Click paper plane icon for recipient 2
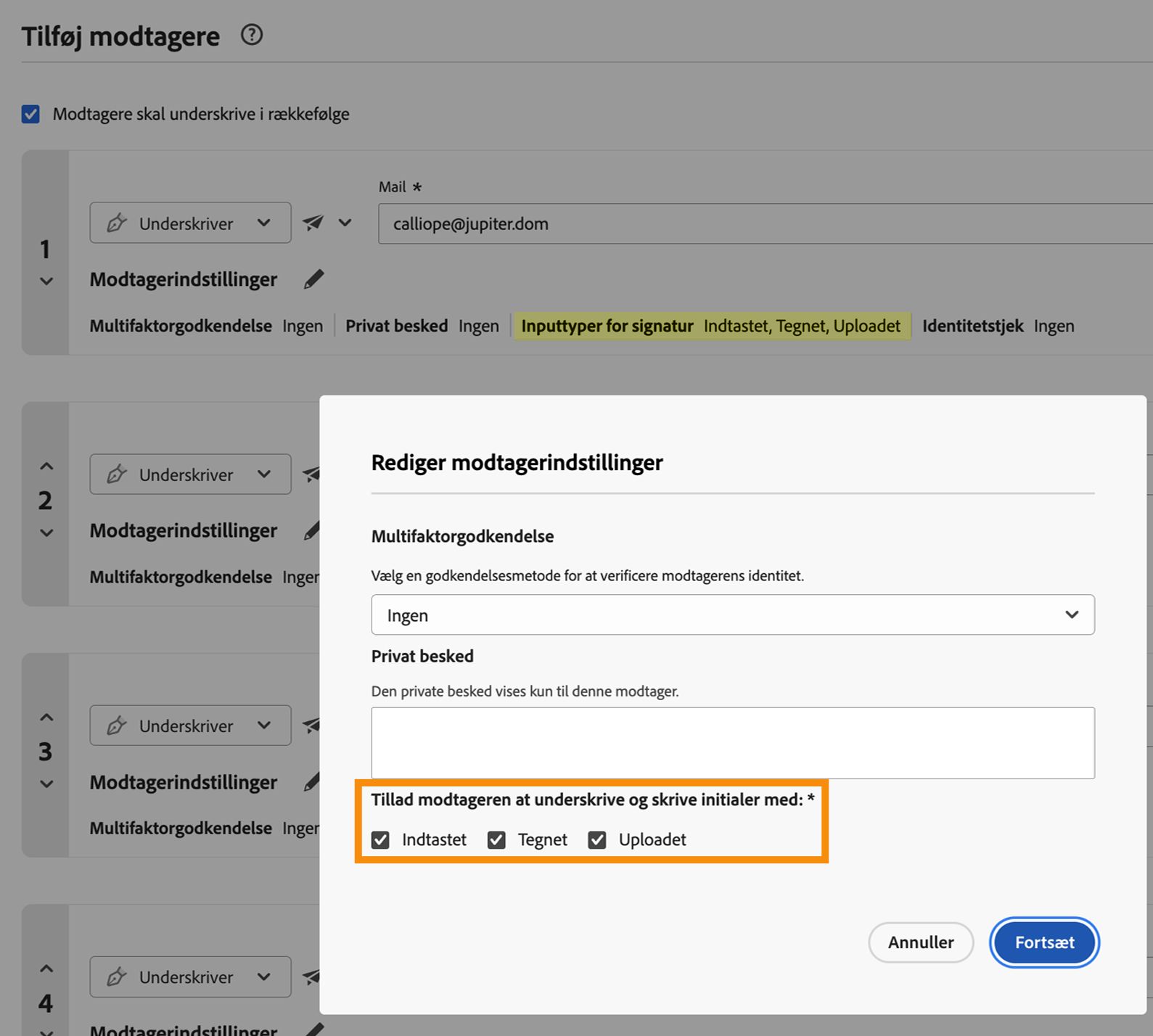Screen dimensions: 1153x1036 (x=311, y=474)
